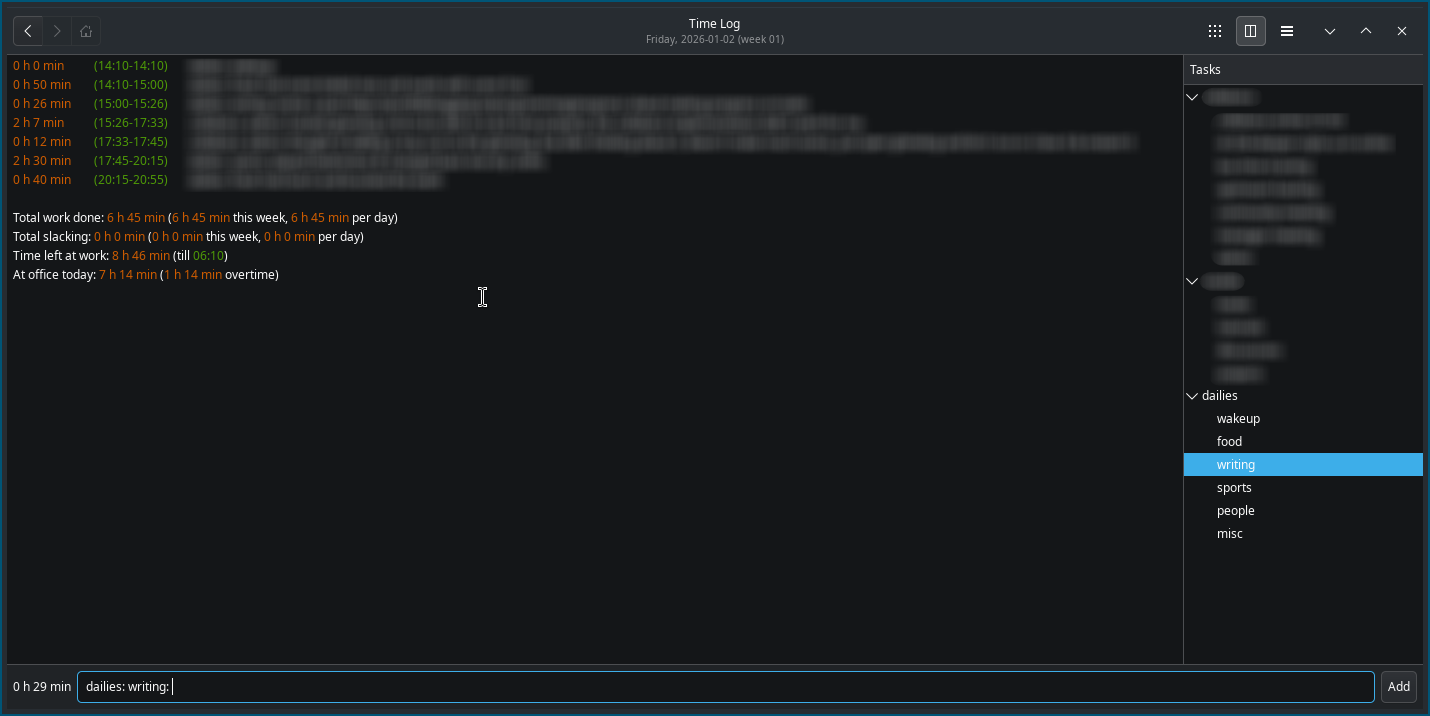Collapse the dailies task group
Image resolution: width=1430 pixels, height=716 pixels.
[x=1192, y=396]
